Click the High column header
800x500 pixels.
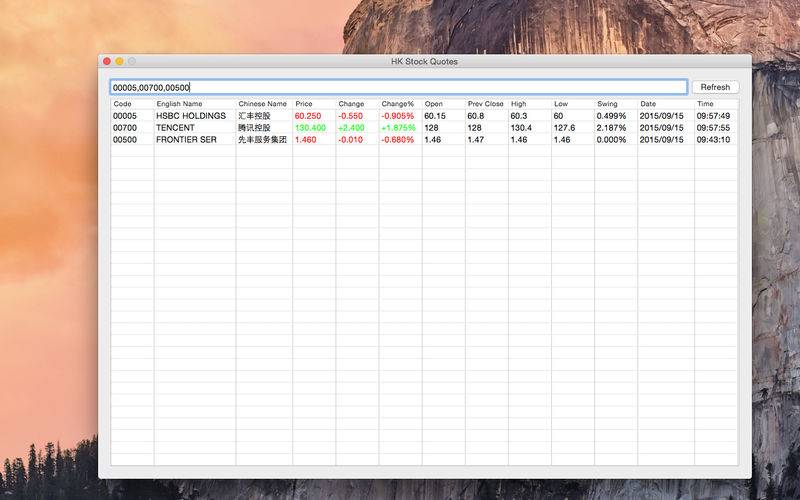tap(529, 104)
